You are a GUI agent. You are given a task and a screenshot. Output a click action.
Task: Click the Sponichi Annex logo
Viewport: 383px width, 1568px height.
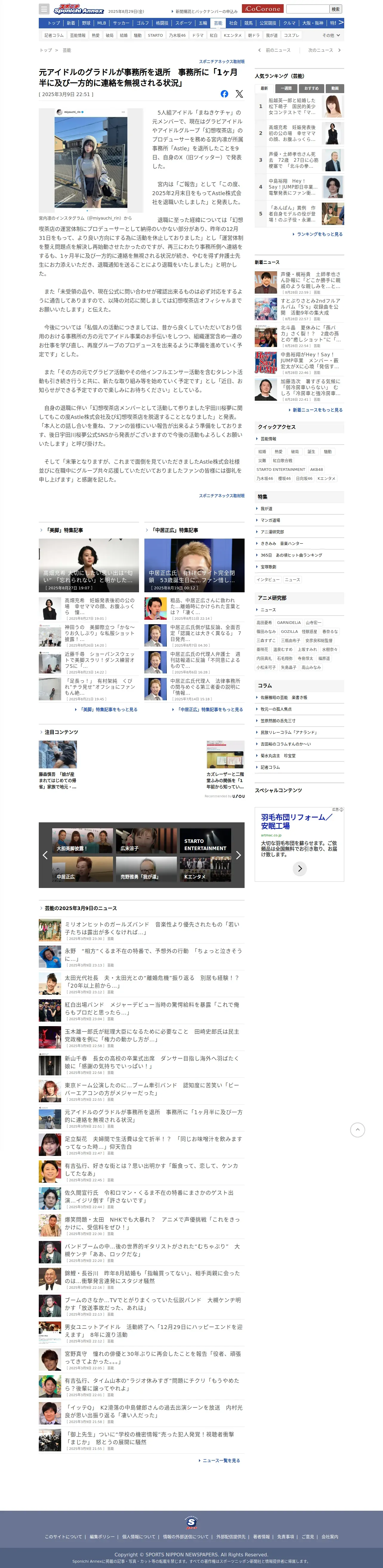click(x=78, y=10)
